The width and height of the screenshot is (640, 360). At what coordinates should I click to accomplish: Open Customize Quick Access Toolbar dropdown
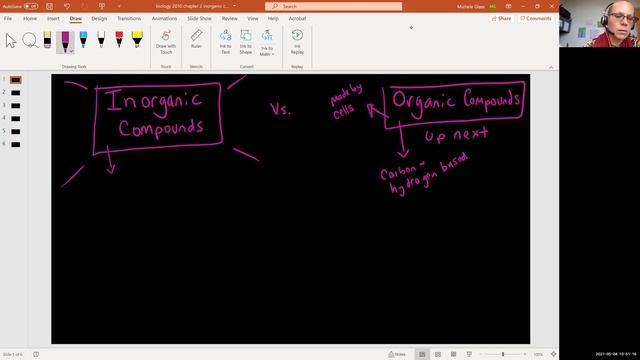tap(119, 7)
